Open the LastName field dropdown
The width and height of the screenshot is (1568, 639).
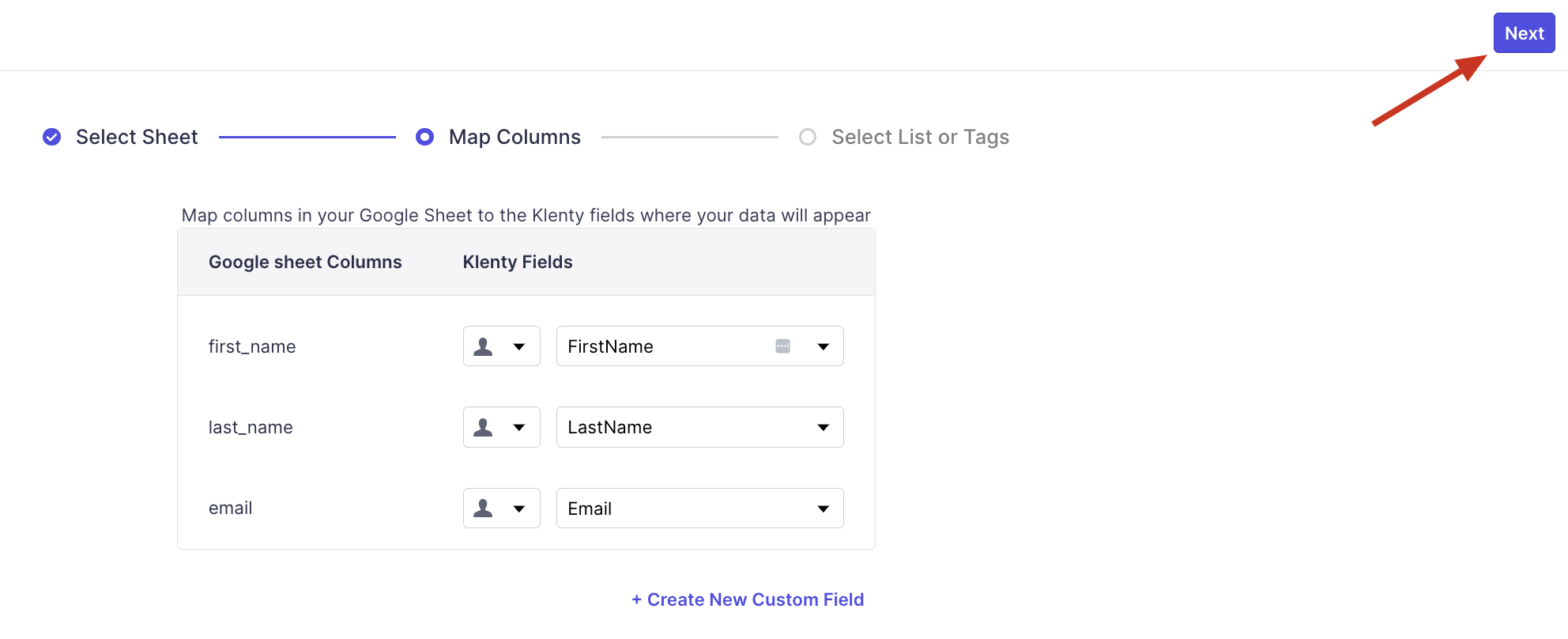pyautogui.click(x=823, y=427)
